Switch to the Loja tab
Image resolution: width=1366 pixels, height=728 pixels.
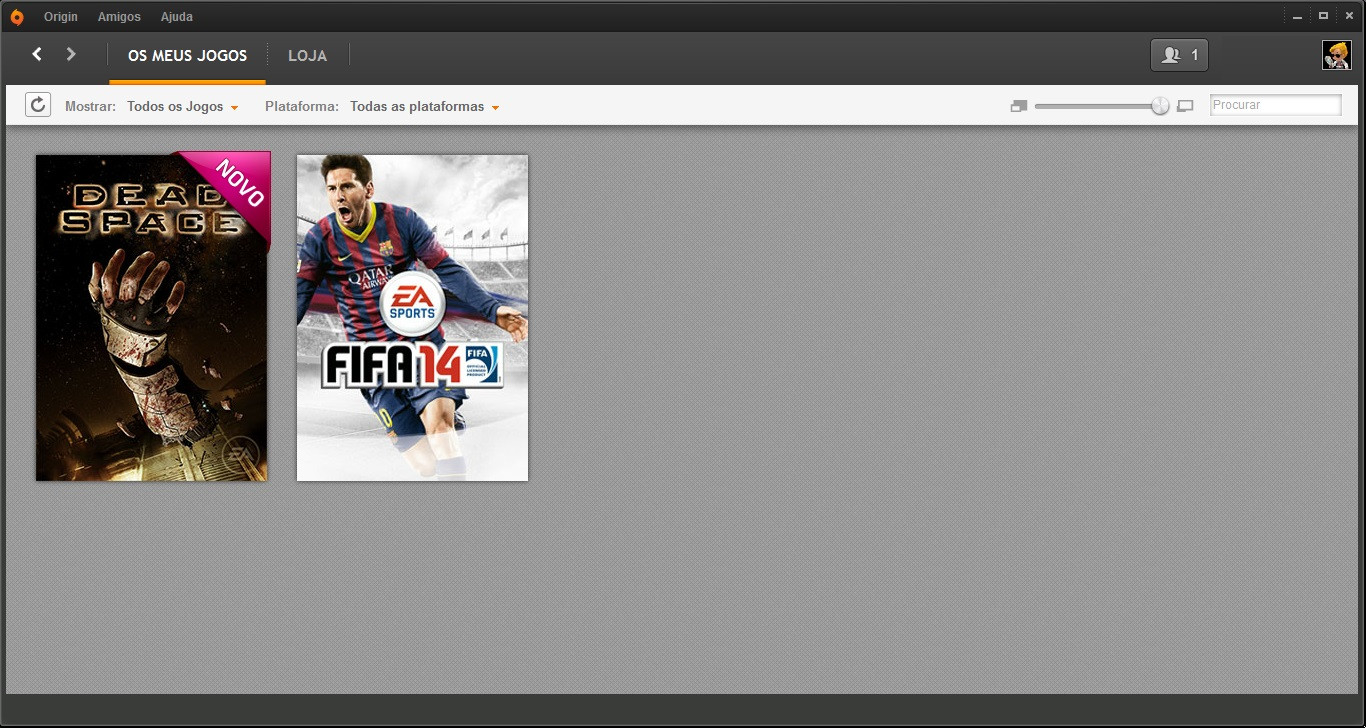tap(307, 56)
